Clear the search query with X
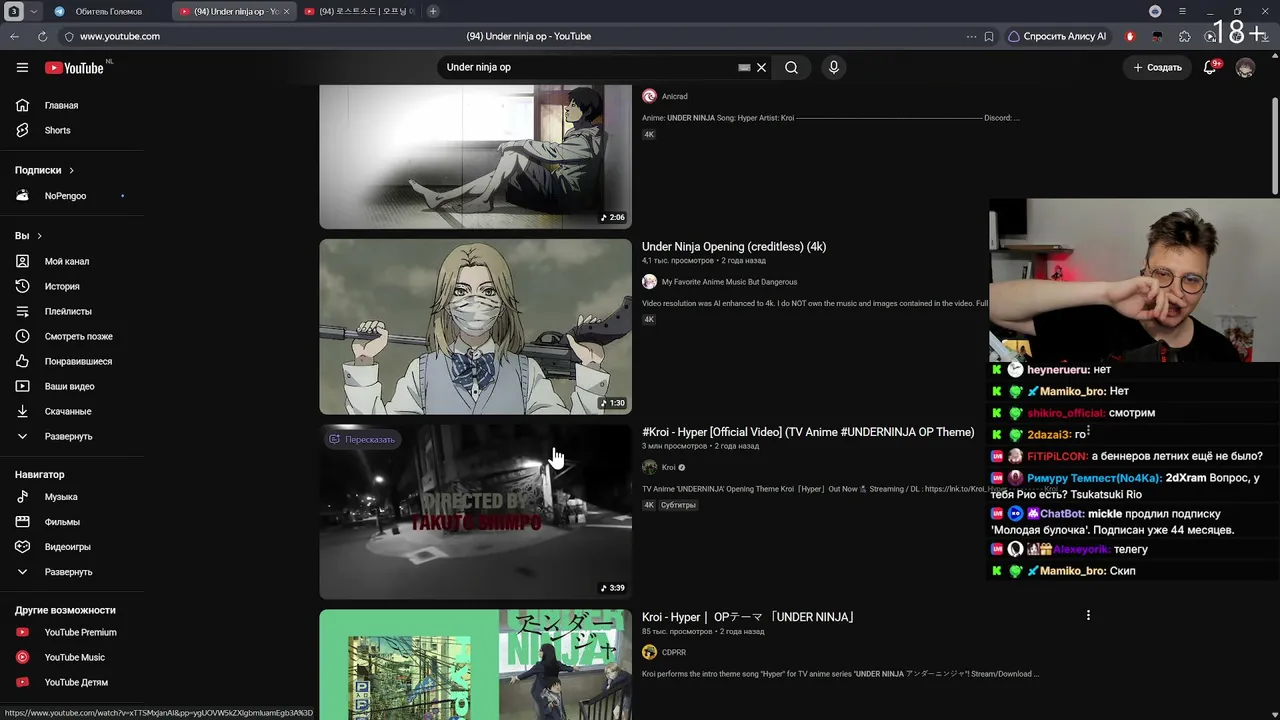Screen dimensions: 1280x720 pos(761,67)
